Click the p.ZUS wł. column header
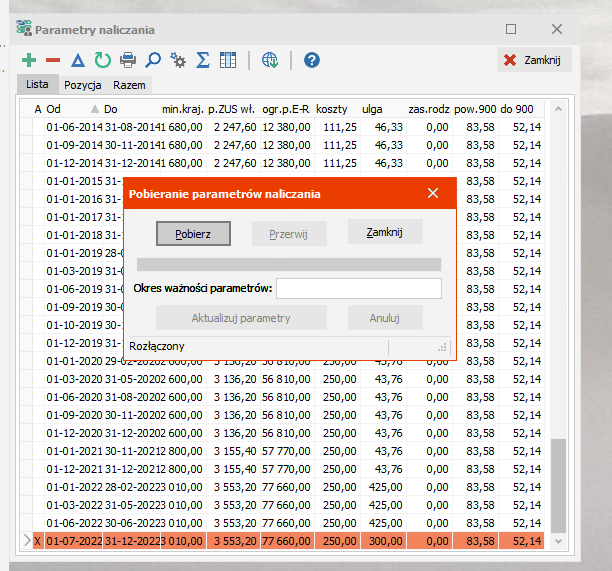Screen dimensions: 612x571 pyautogui.click(x=232, y=109)
